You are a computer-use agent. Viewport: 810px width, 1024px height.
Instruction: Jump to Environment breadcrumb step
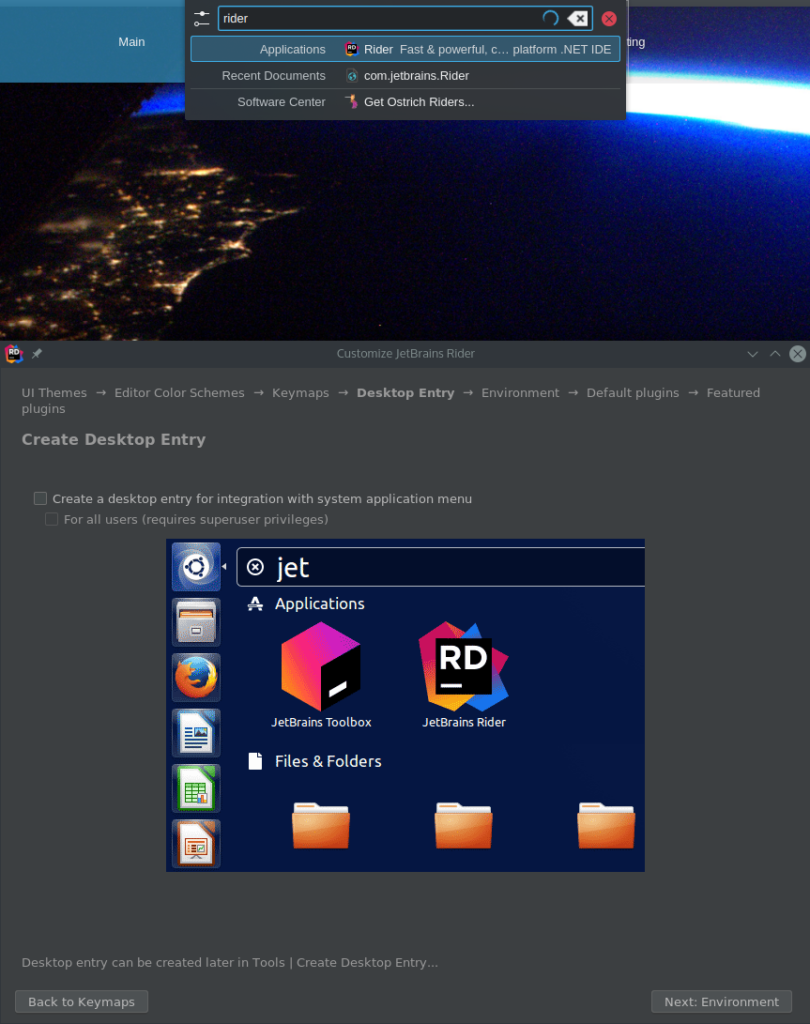tap(520, 392)
